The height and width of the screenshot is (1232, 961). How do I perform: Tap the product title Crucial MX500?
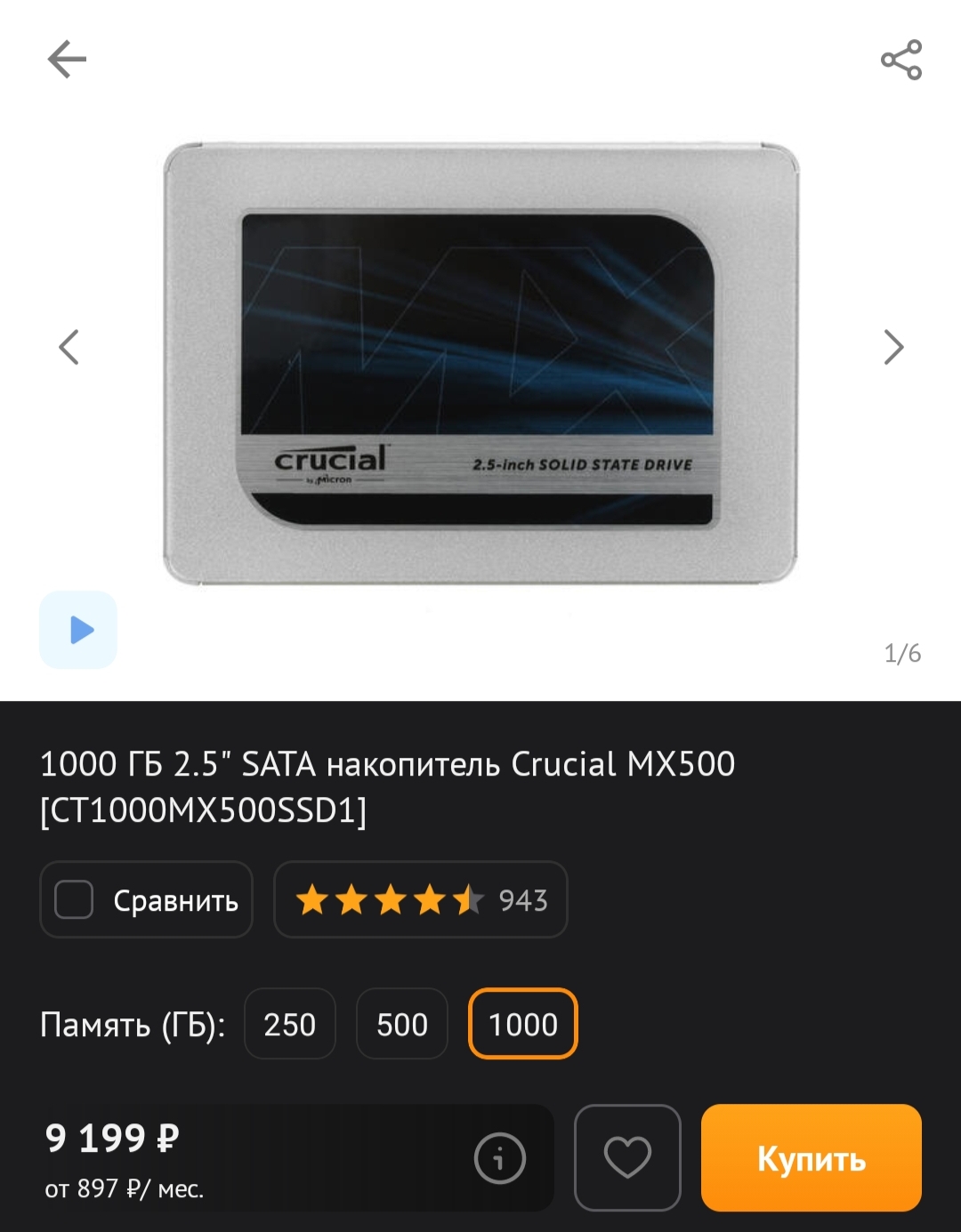click(388, 787)
